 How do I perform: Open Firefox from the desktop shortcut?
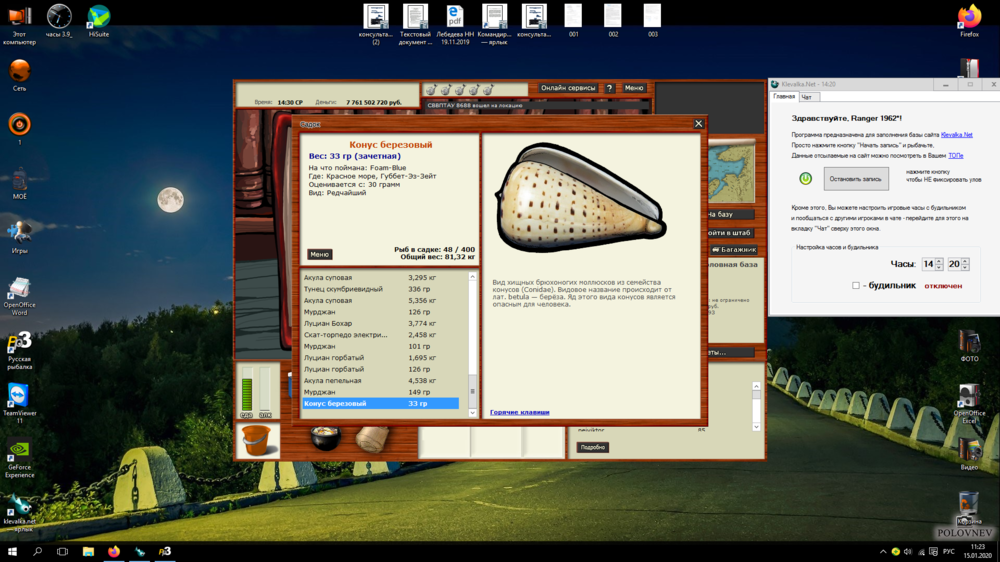click(968, 18)
